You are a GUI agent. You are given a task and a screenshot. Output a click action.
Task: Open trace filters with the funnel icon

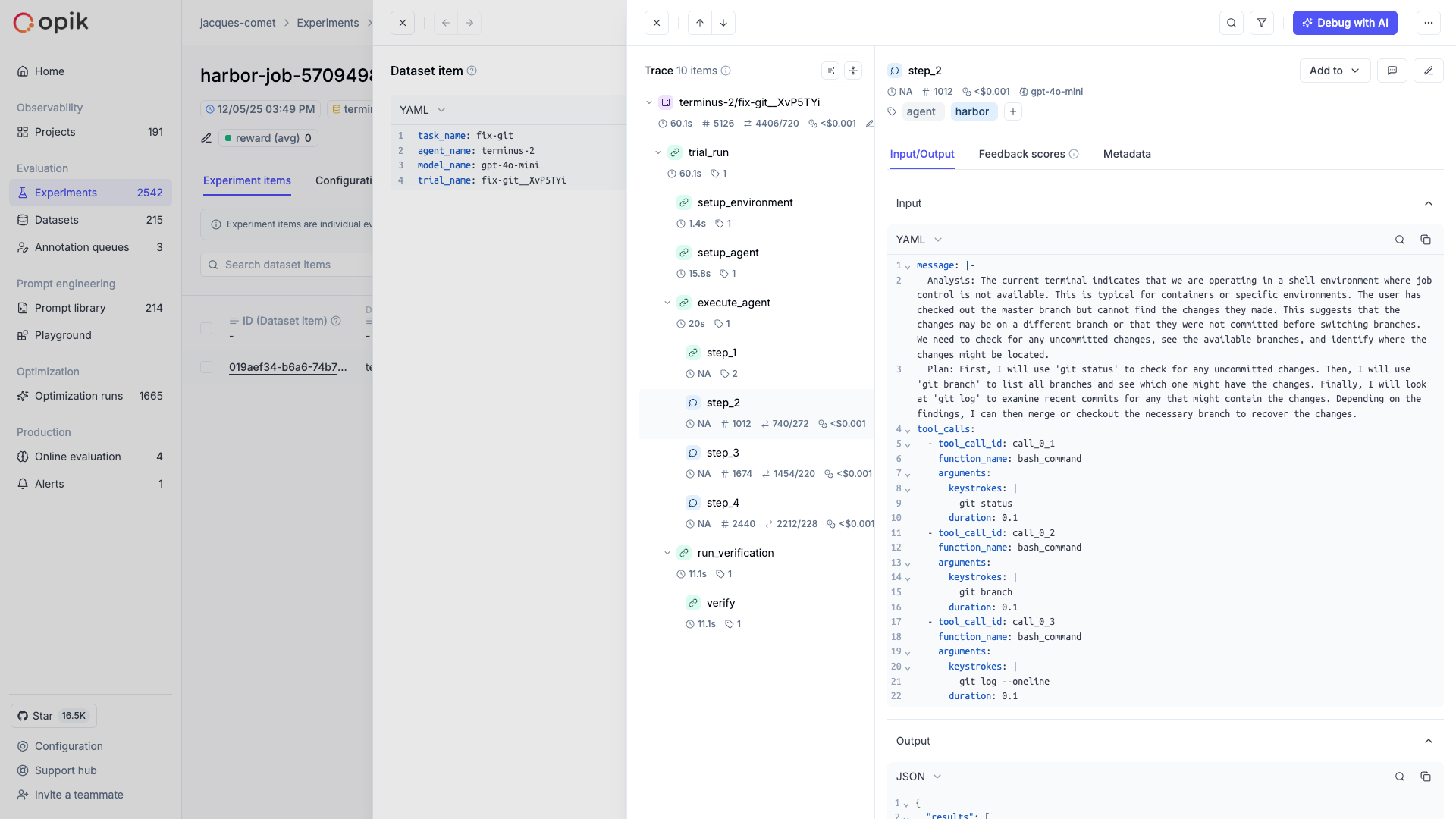[x=1261, y=23]
